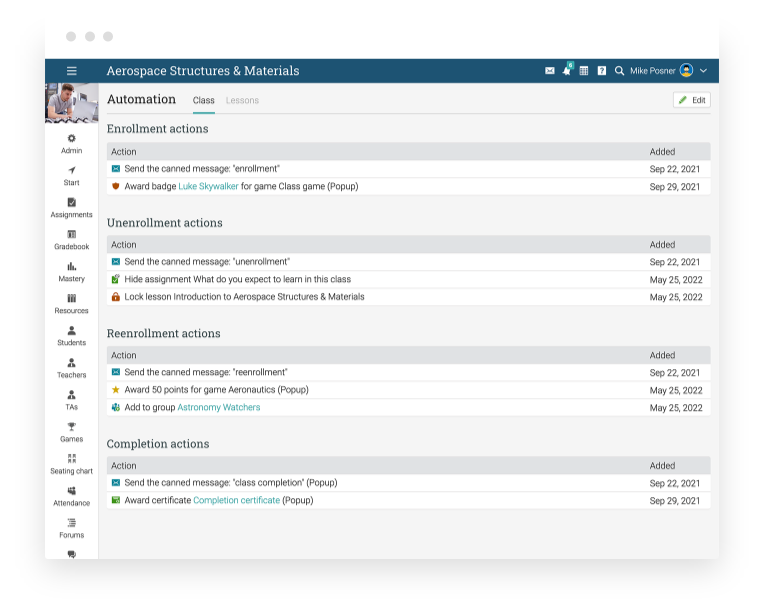The image size is (764, 614).
Task: Click Action column header in Completion table
Action: coord(124,466)
